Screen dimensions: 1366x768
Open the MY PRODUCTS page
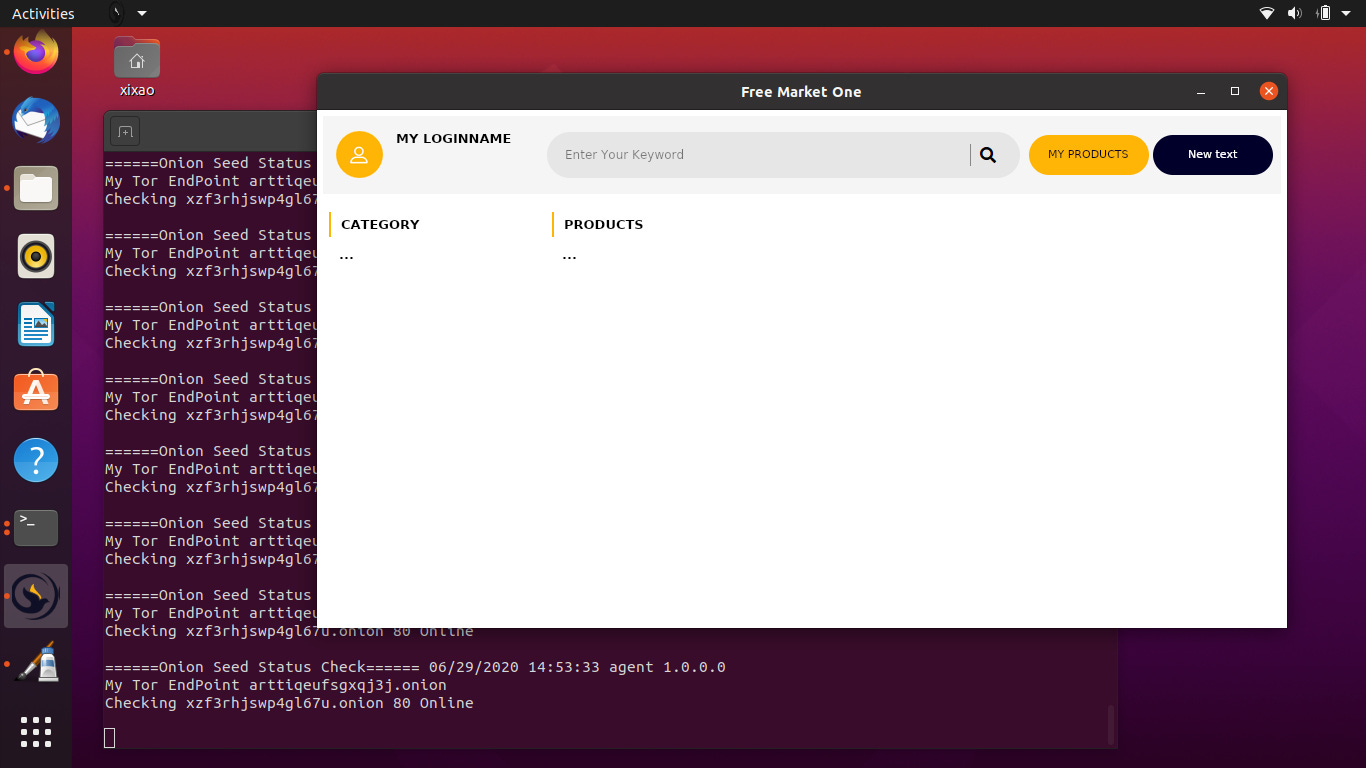click(1088, 155)
